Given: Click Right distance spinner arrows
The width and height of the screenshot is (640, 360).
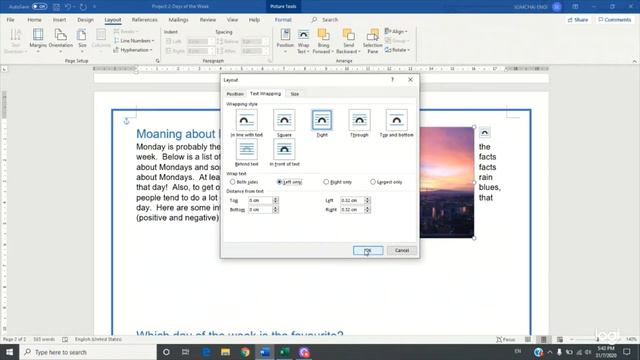Looking at the screenshot, I should coord(367,209).
